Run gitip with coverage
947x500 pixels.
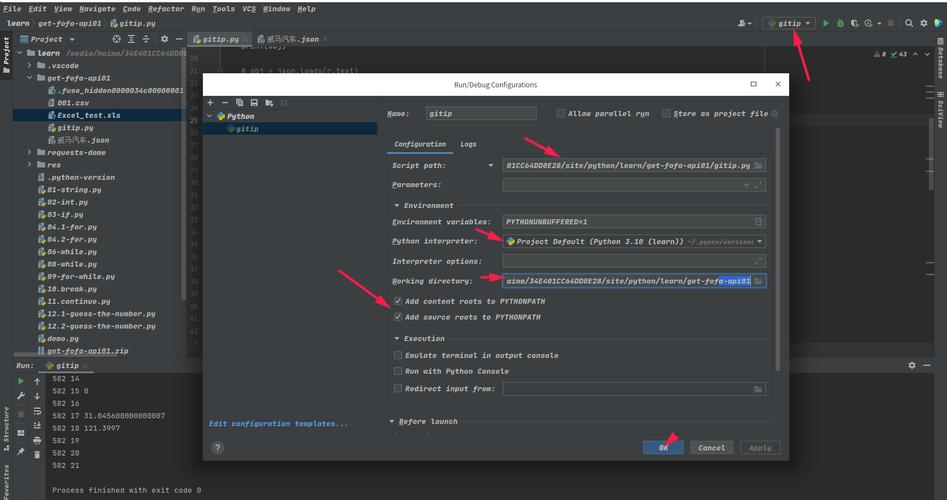[x=855, y=23]
